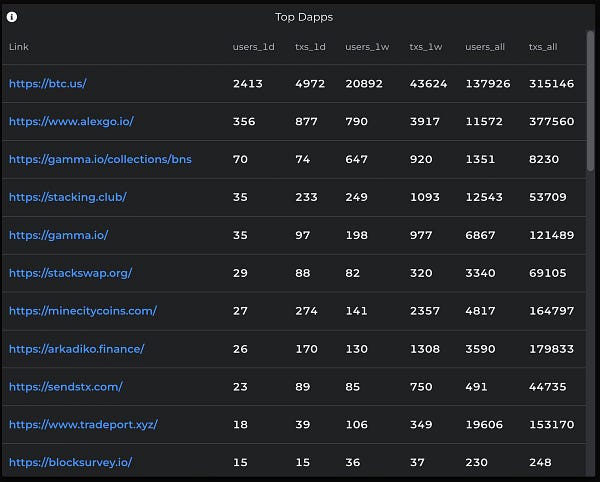Click the txs_1d column header

310,47
